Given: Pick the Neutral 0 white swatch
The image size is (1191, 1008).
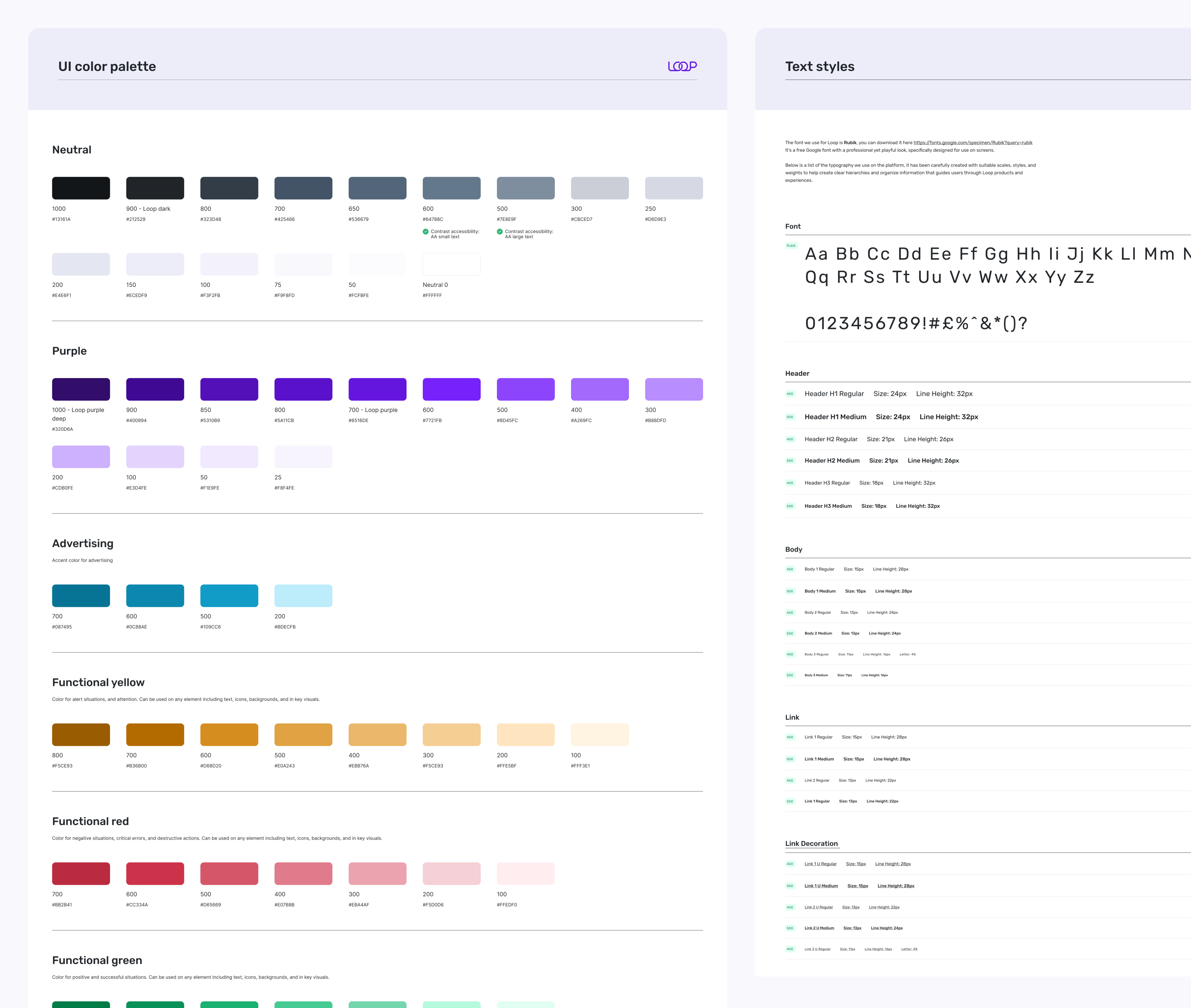Looking at the screenshot, I should pos(452,264).
